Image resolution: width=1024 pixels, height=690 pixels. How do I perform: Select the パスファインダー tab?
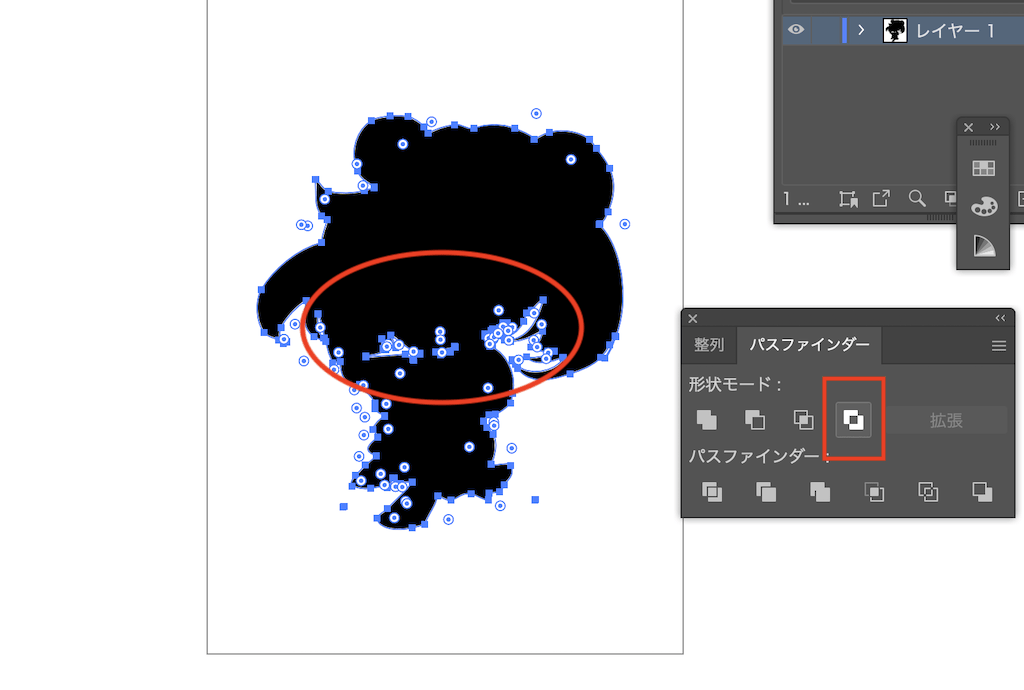[809, 345]
